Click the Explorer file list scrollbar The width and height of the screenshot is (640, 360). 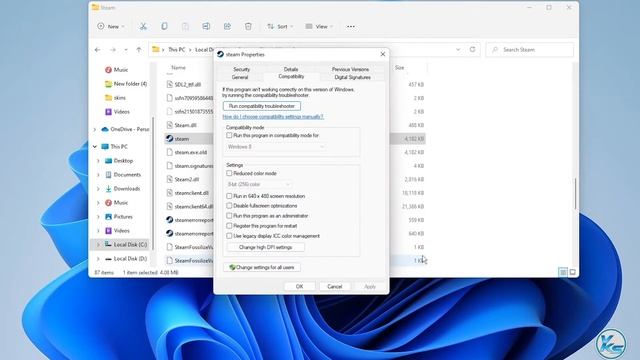tap(576, 193)
